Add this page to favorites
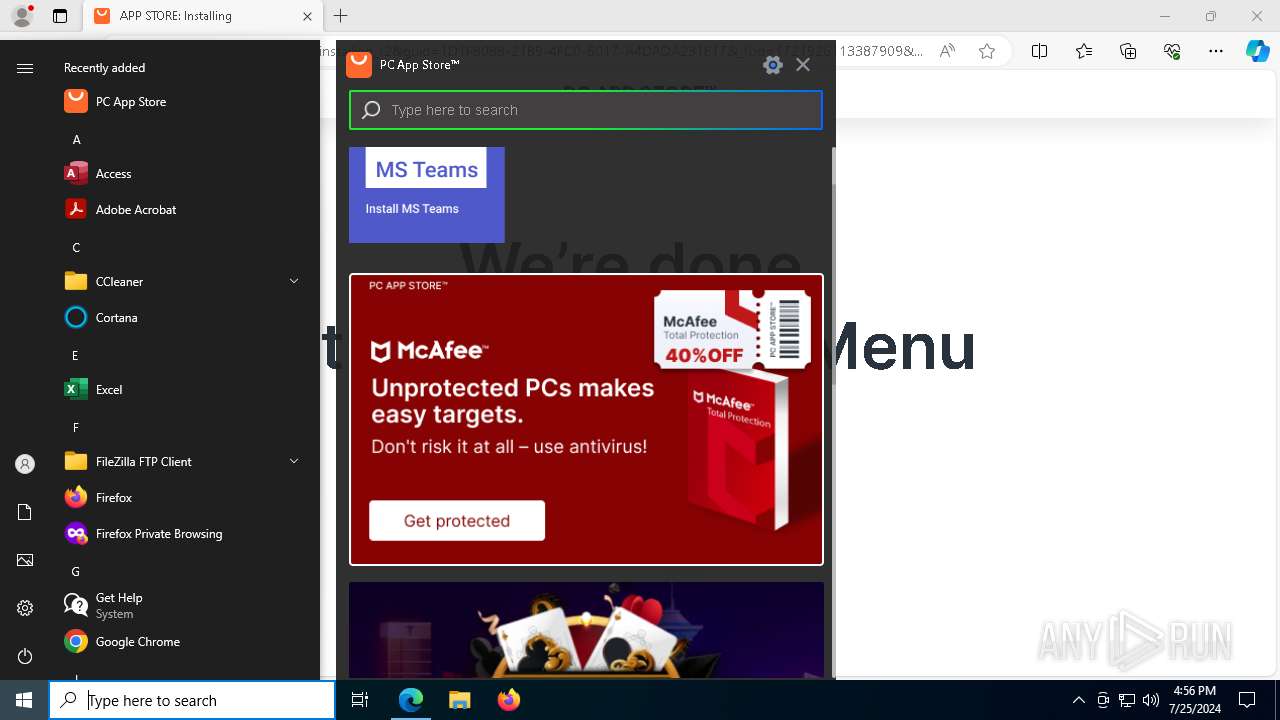The width and height of the screenshot is (1280, 720). tap(987, 51)
